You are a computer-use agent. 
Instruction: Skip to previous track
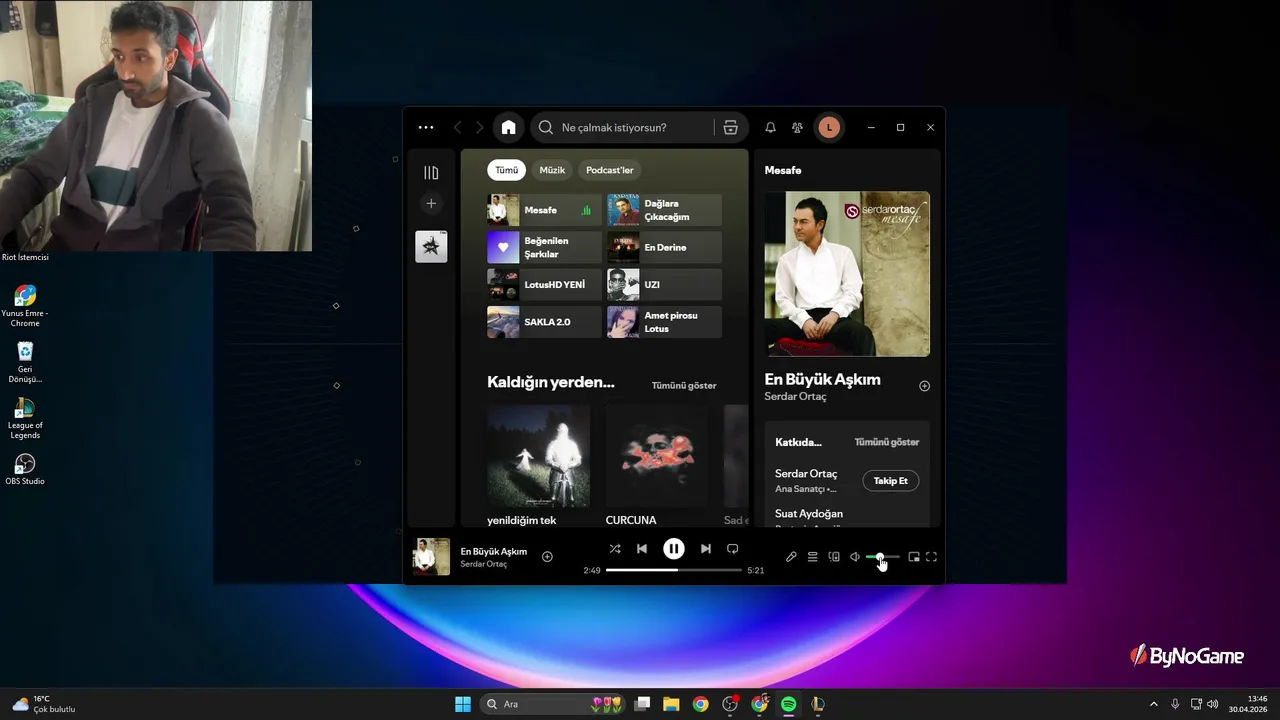(x=642, y=549)
